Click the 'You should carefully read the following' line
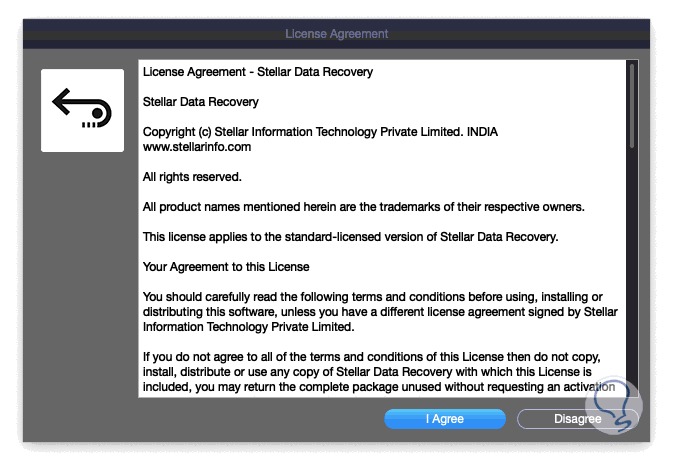673x469 pixels. (x=373, y=297)
